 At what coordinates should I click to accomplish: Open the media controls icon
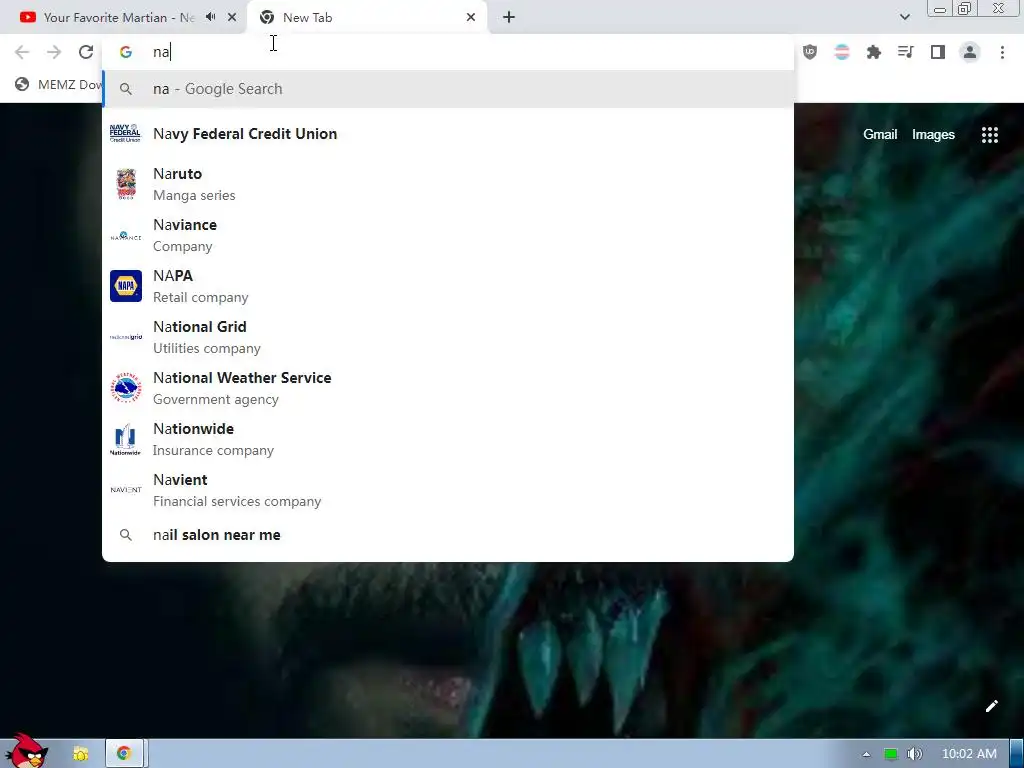click(906, 52)
